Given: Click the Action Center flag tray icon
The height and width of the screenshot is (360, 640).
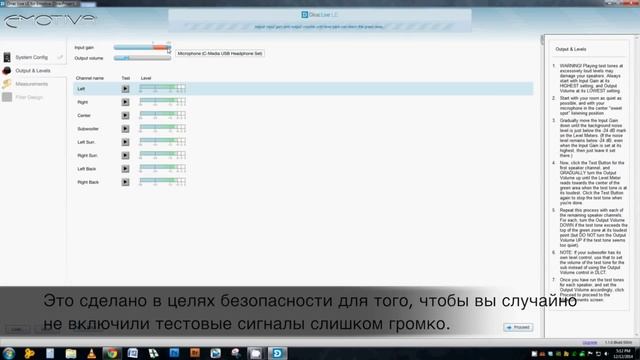Looking at the screenshot, I should (x=590, y=354).
